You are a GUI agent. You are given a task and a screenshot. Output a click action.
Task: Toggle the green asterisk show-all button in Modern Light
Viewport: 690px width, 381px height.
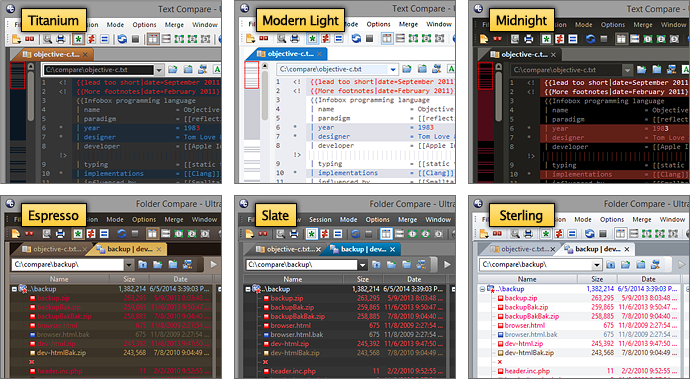coord(312,39)
